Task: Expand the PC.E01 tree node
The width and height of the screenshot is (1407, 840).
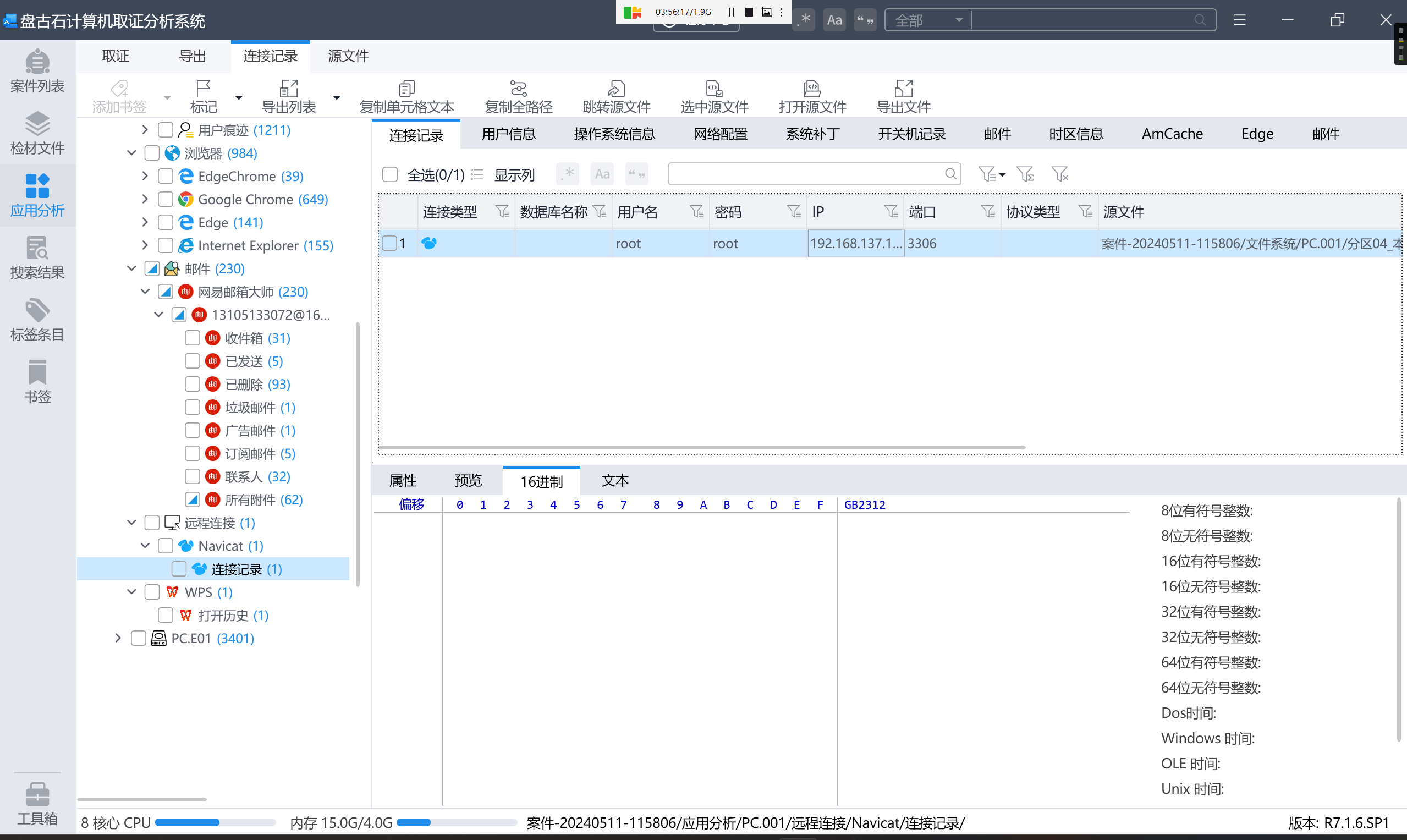Action: tap(118, 638)
